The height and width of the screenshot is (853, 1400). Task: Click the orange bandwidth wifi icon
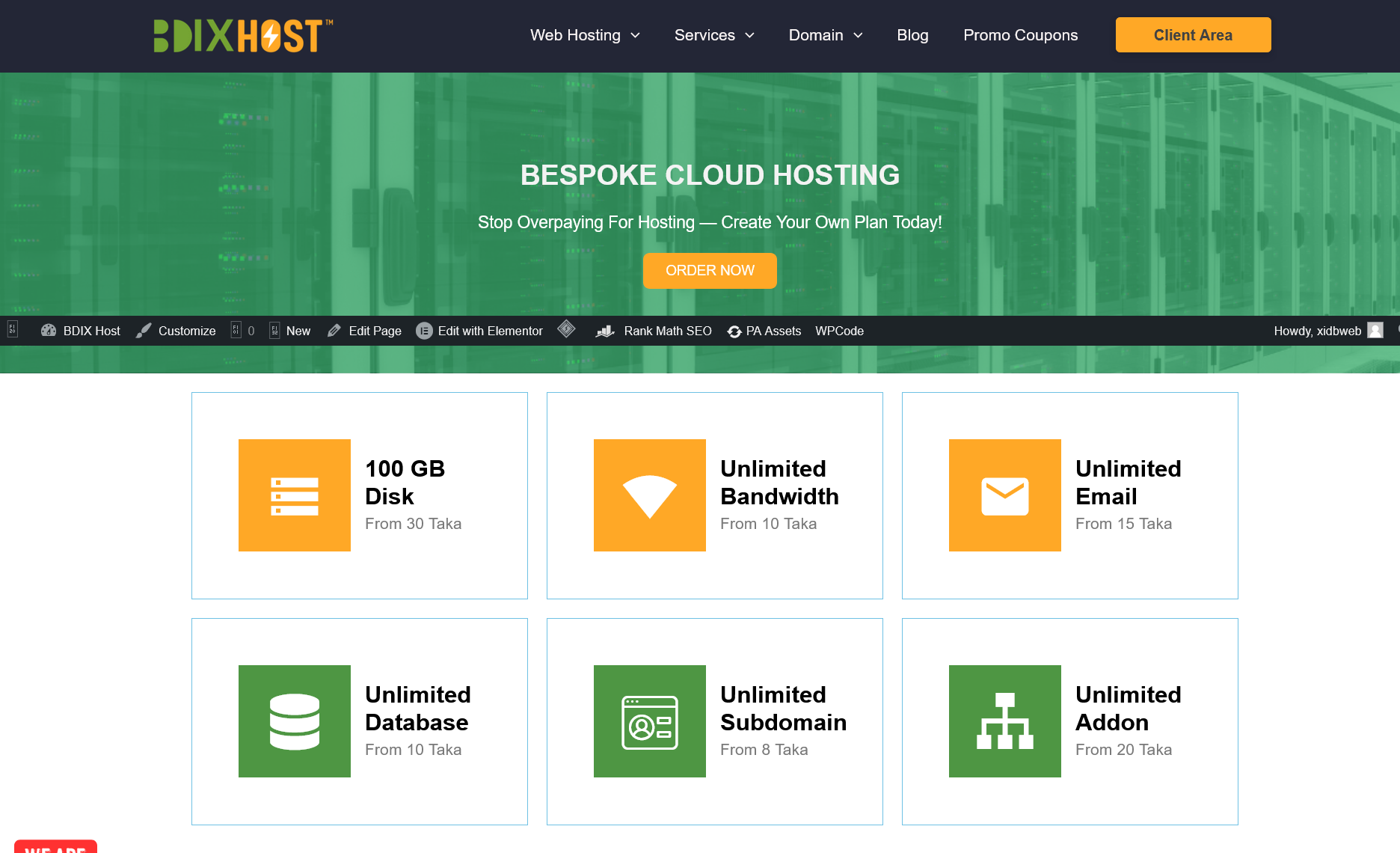(650, 495)
